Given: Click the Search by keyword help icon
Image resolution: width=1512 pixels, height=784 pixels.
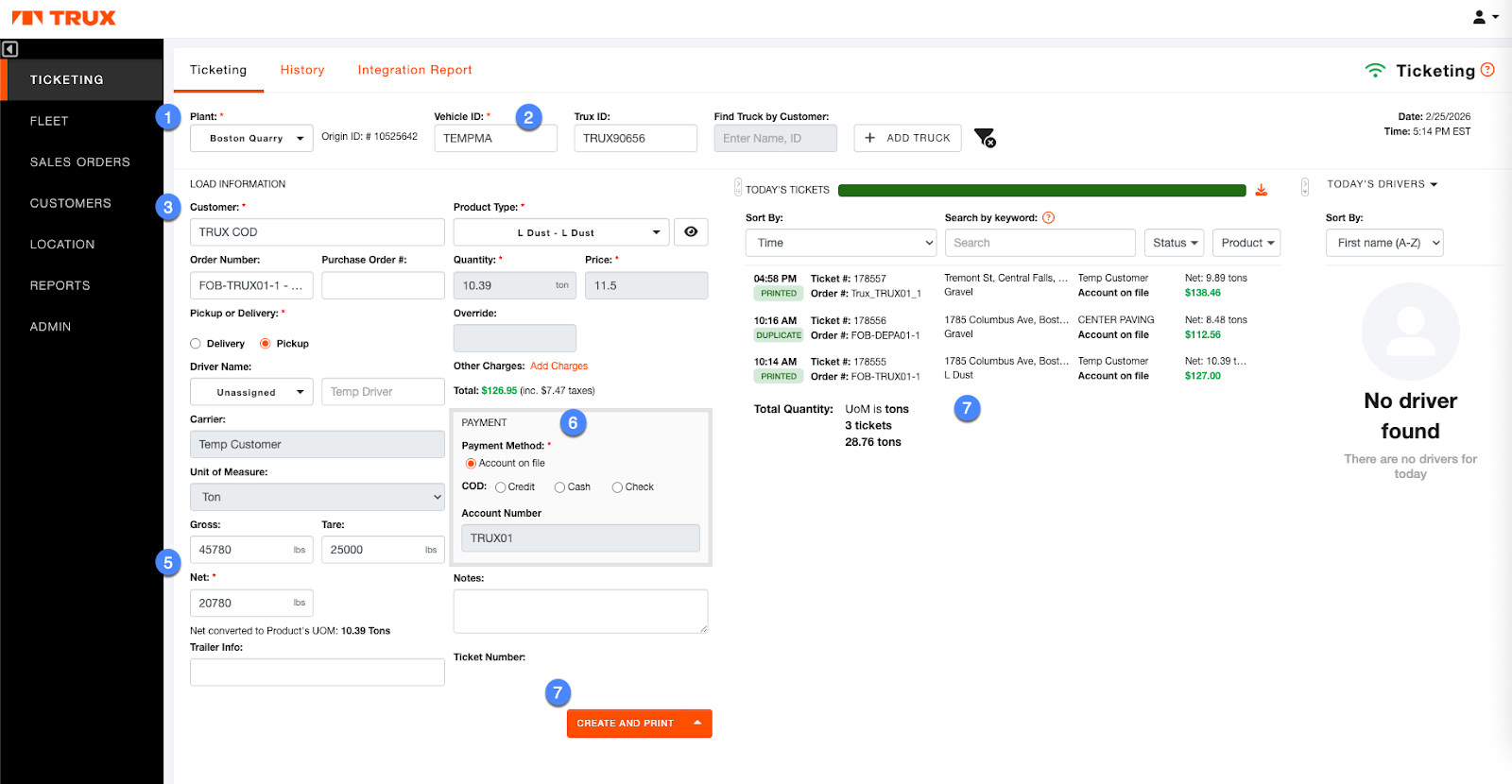Looking at the screenshot, I should click(1048, 218).
